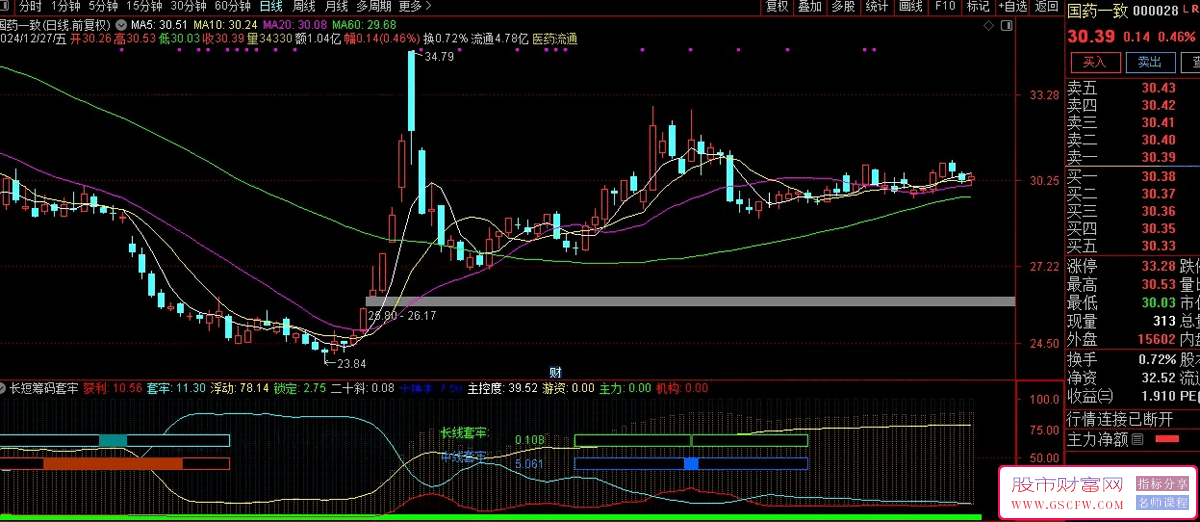Click the 名师课程 link
The height and width of the screenshot is (522, 1200).
[1162, 502]
